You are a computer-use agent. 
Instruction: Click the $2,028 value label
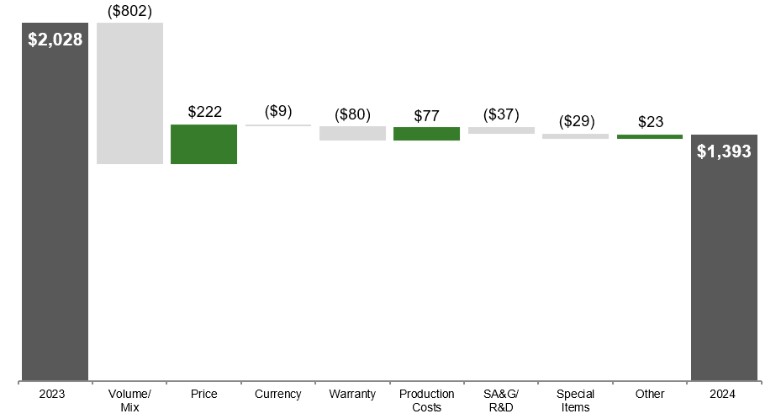(x=55, y=40)
